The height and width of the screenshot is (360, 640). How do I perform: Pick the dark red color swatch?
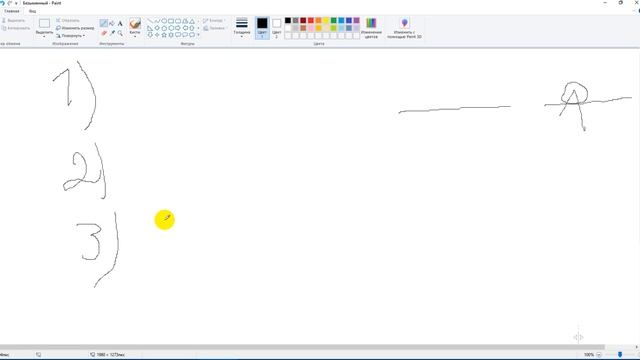[x=303, y=20]
